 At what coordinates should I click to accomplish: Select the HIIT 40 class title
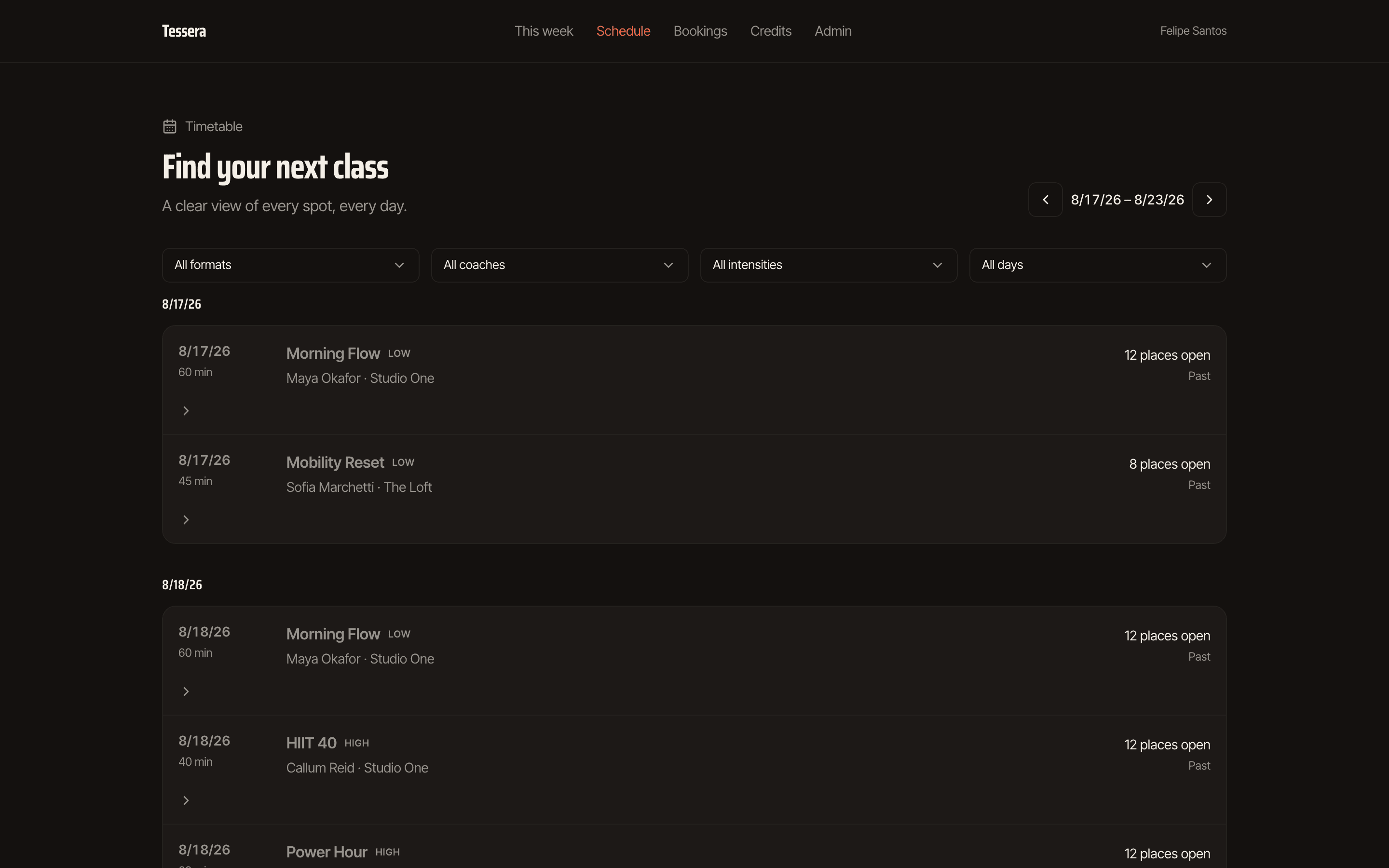coord(311,743)
